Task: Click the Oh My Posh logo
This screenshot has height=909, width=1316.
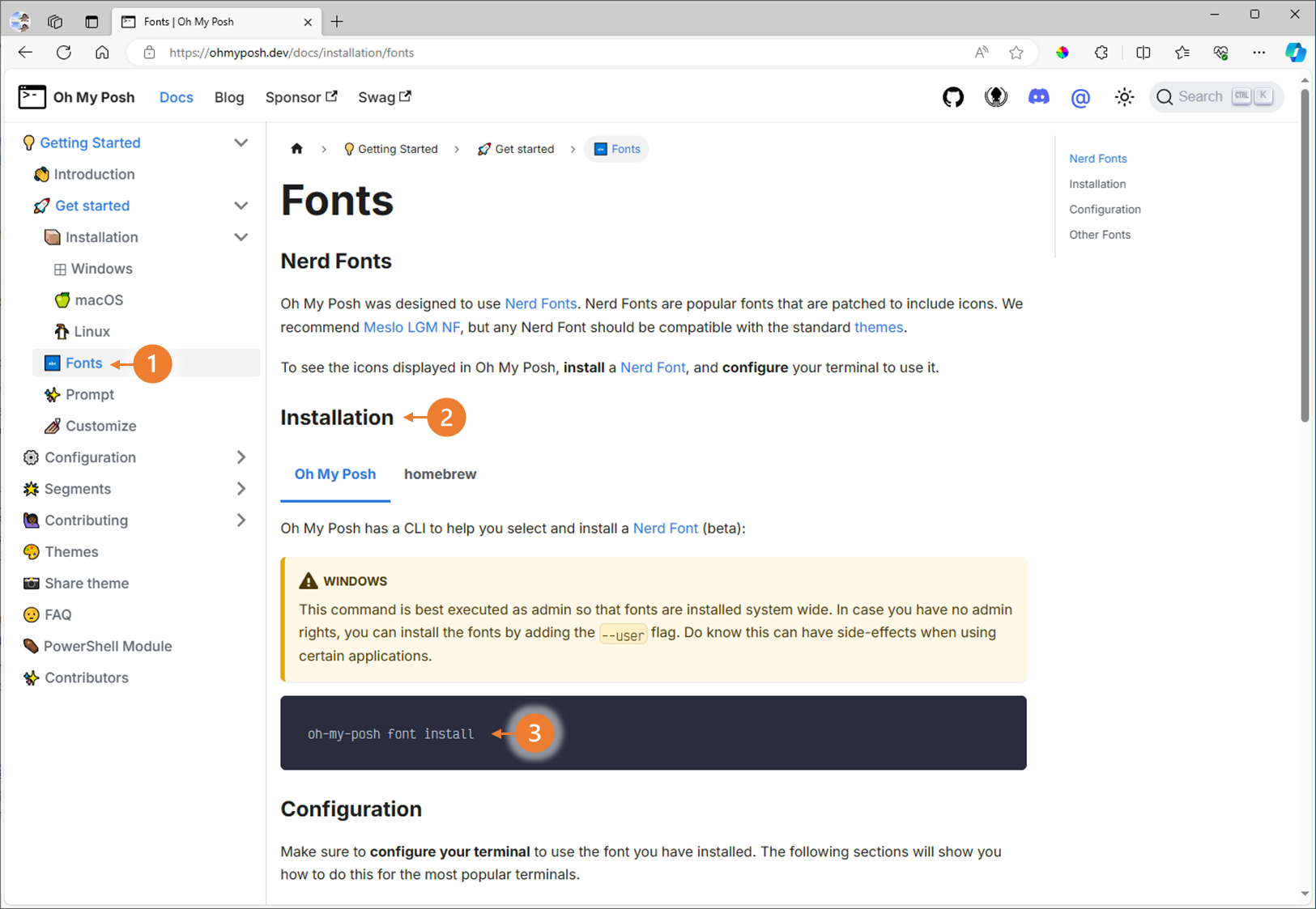Action: coord(76,97)
